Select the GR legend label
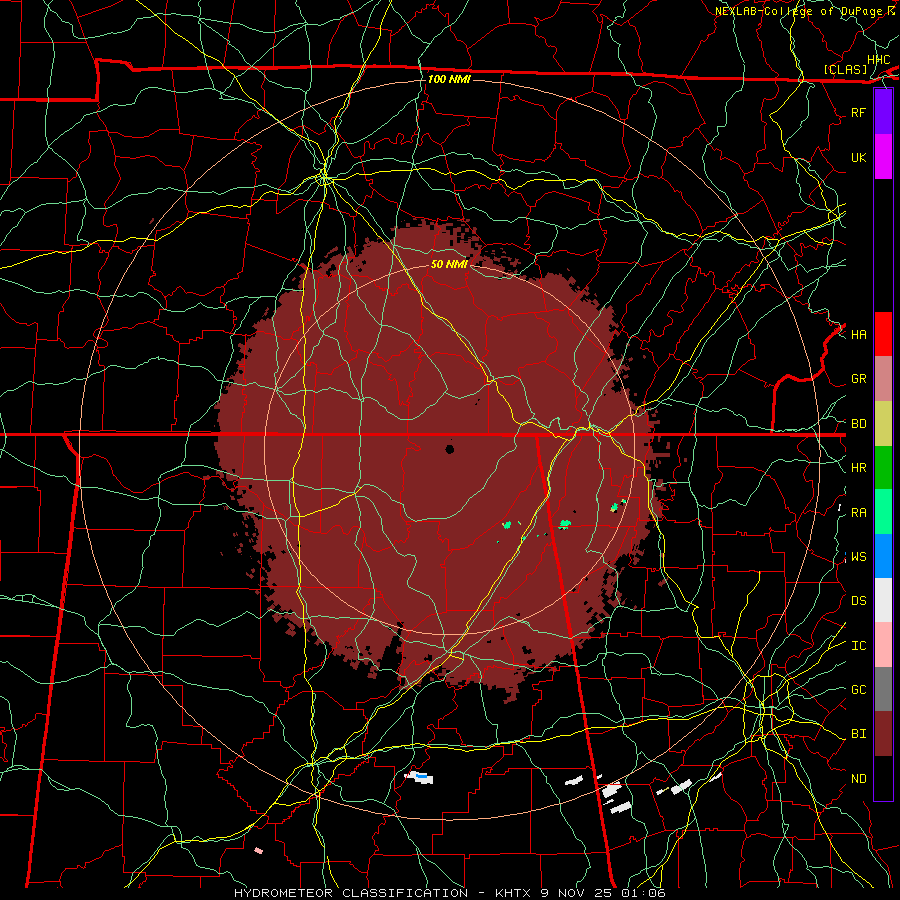This screenshot has height=900, width=900. coord(858,379)
